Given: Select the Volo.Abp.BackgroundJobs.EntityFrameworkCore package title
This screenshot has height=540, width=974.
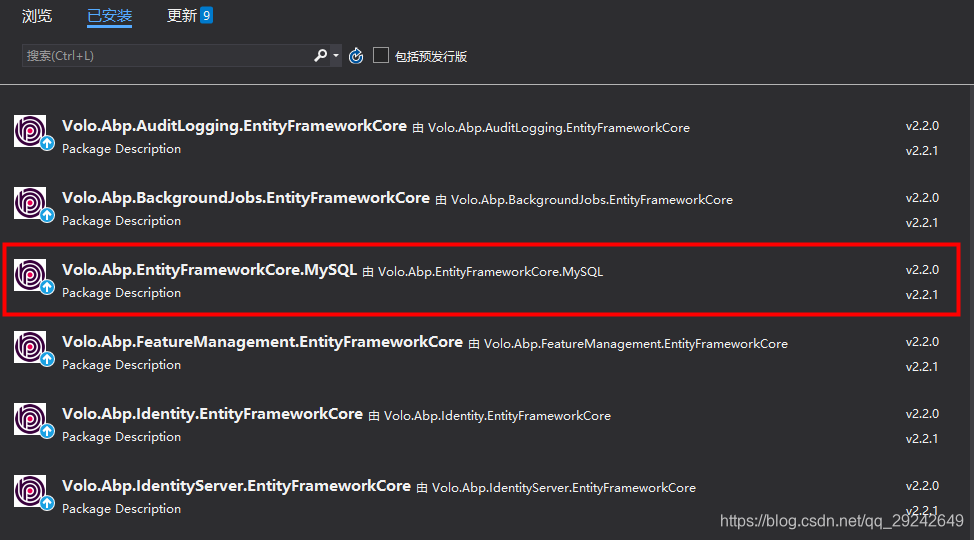Looking at the screenshot, I should 246,198.
